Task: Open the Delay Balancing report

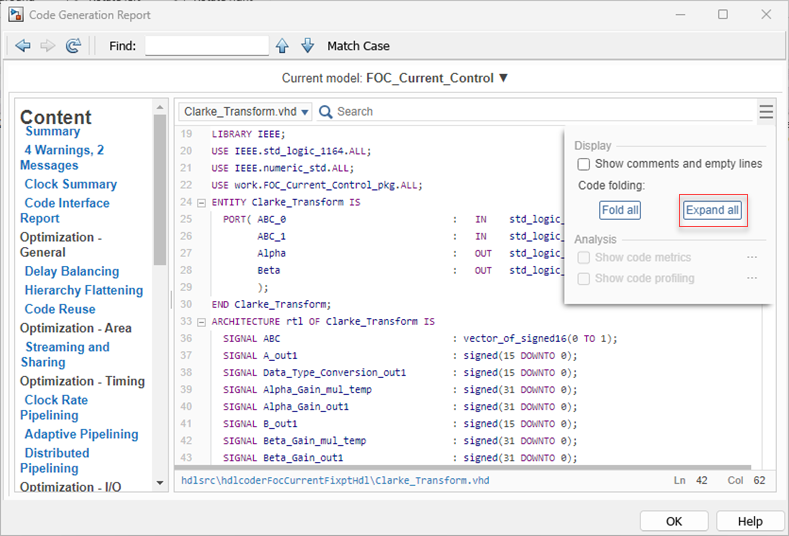Action: (71, 271)
